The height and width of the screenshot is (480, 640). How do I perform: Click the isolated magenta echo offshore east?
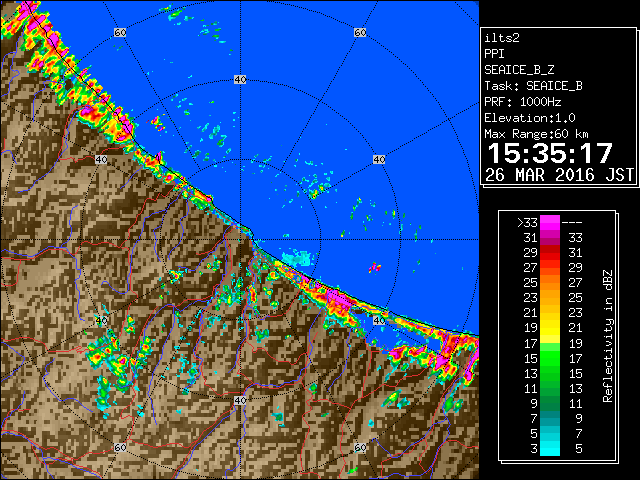[x=375, y=267]
